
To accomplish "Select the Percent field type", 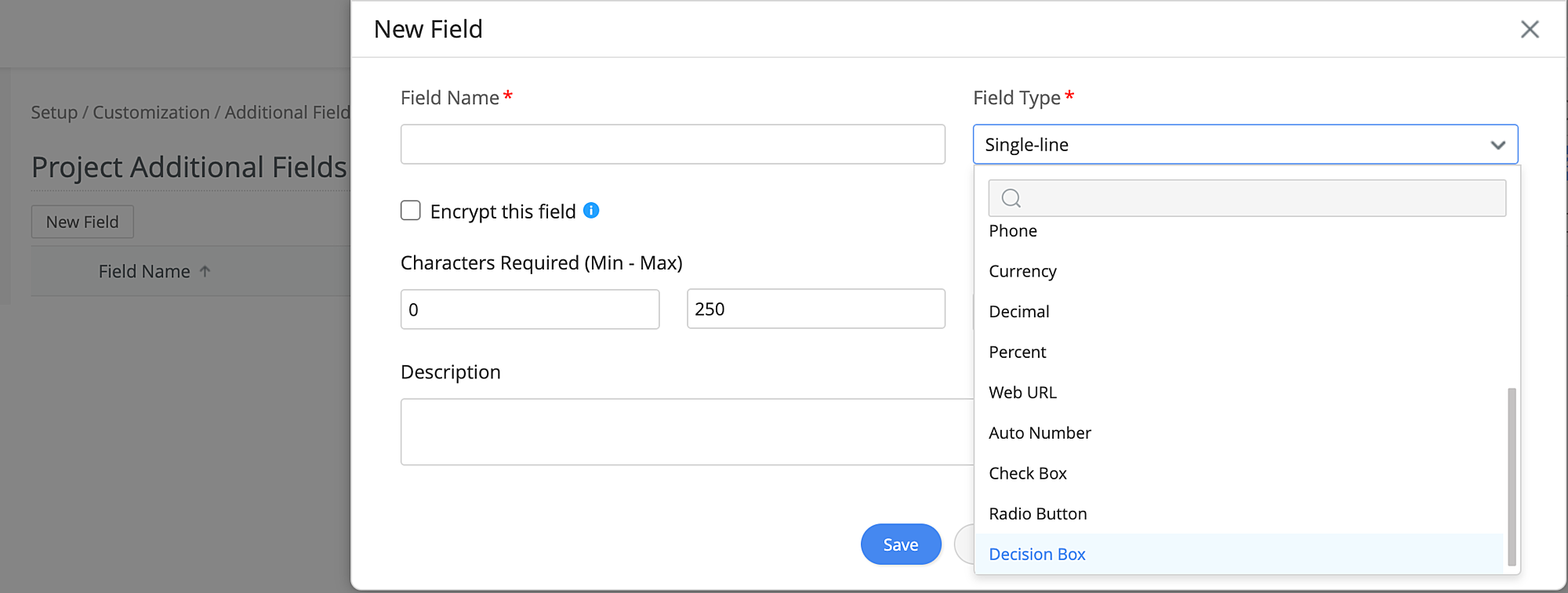I will 1017,353.
